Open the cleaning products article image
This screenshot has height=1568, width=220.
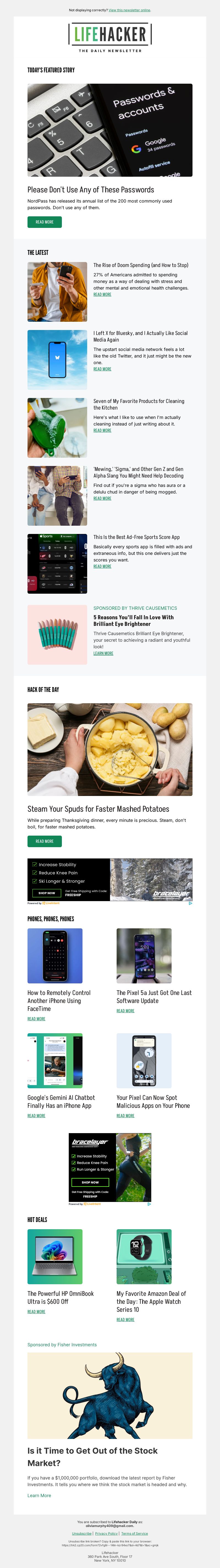pos(57,428)
